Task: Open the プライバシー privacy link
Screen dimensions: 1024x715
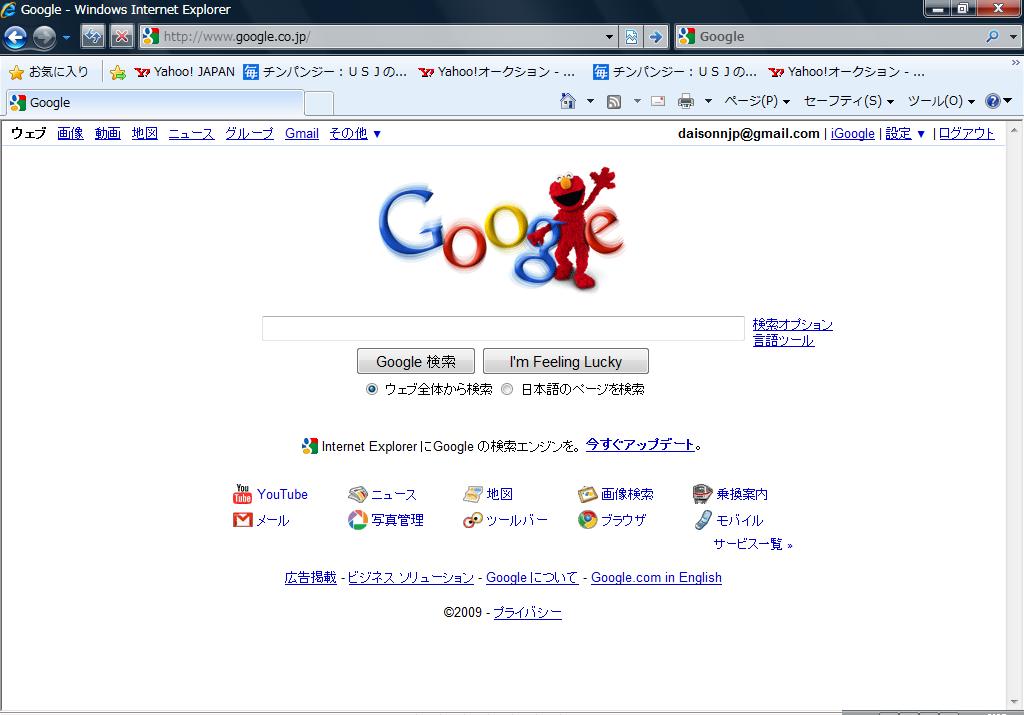Action: tap(527, 612)
